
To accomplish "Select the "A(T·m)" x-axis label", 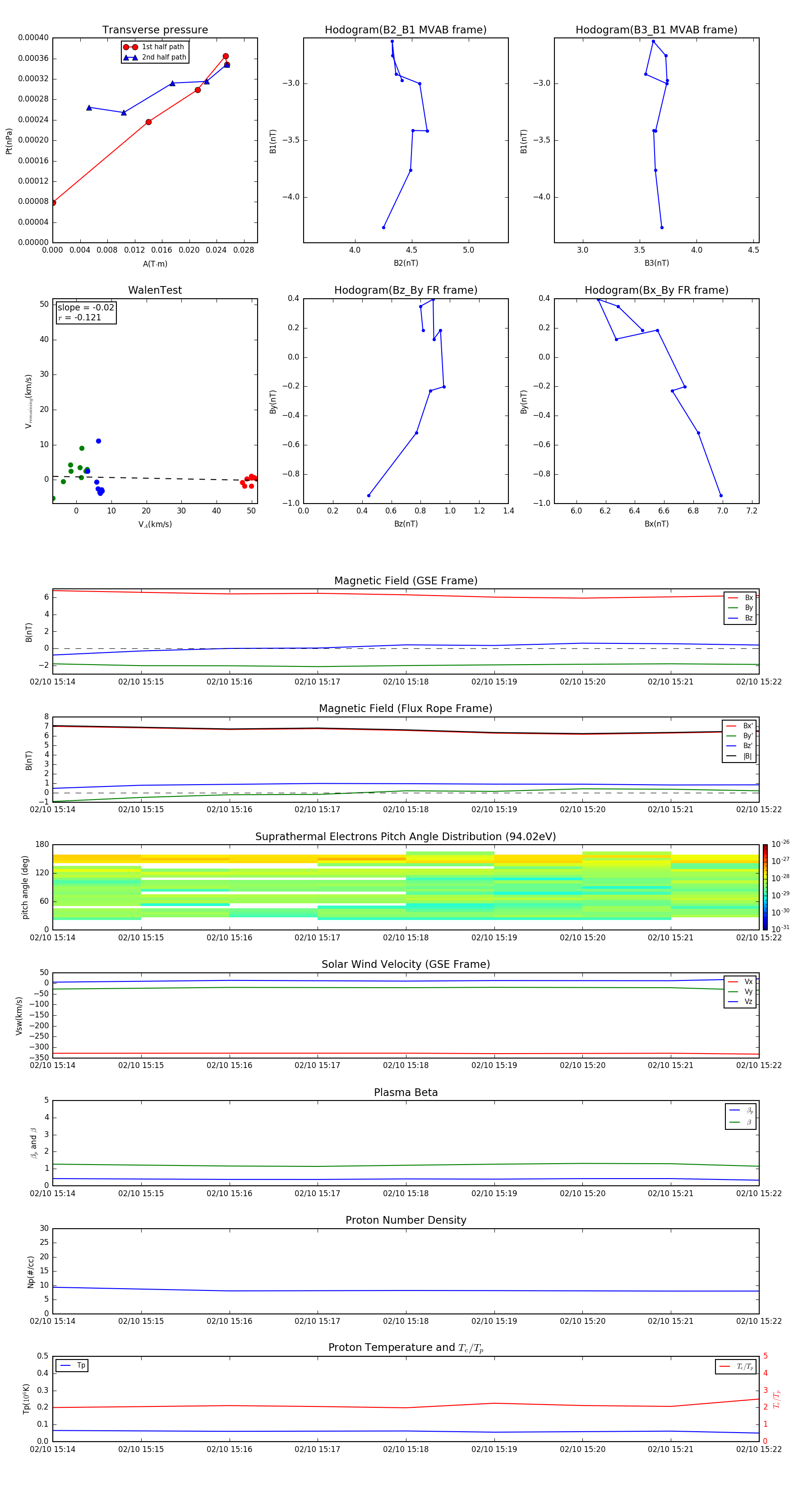I will (155, 264).
